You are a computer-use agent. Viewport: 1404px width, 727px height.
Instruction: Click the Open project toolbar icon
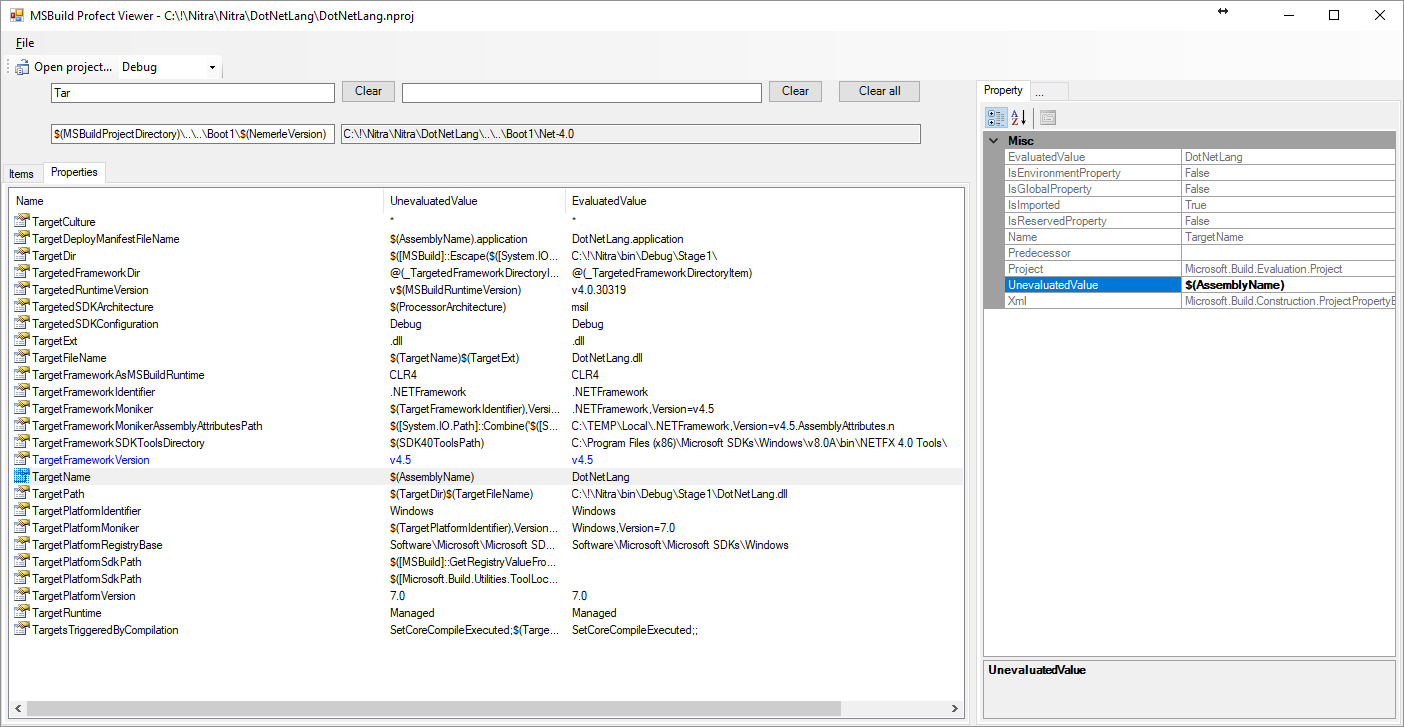[22, 67]
